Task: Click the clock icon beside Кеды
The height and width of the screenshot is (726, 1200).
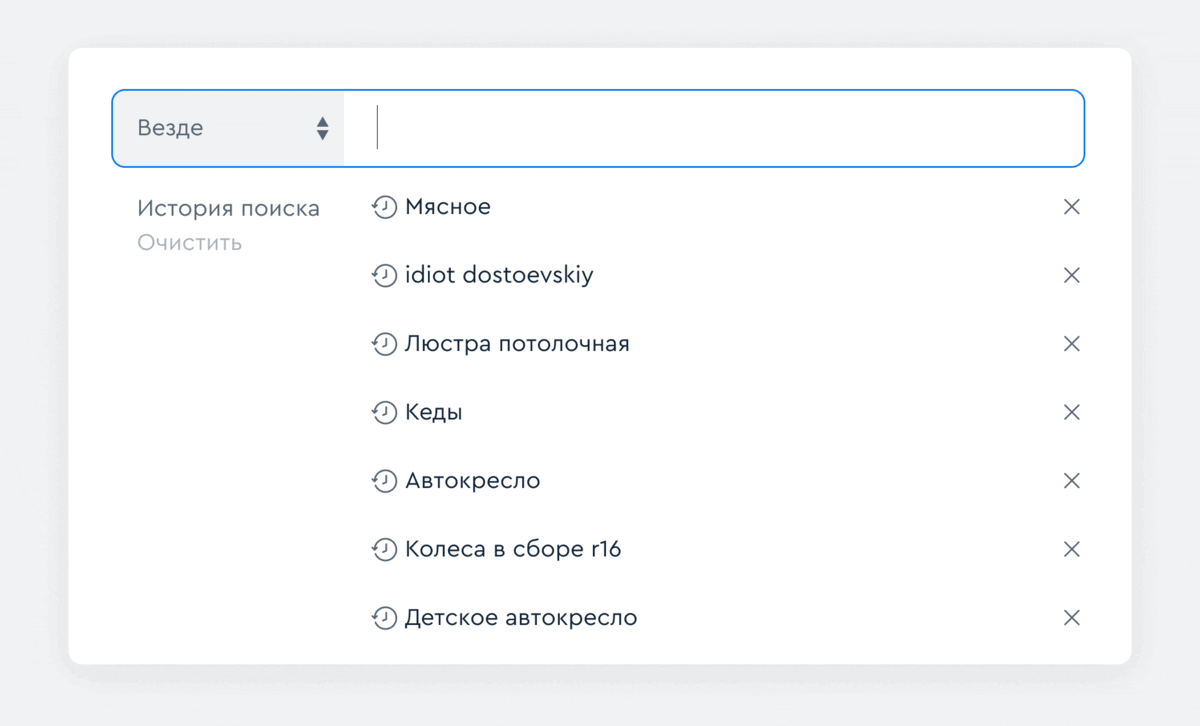Action: coord(384,412)
